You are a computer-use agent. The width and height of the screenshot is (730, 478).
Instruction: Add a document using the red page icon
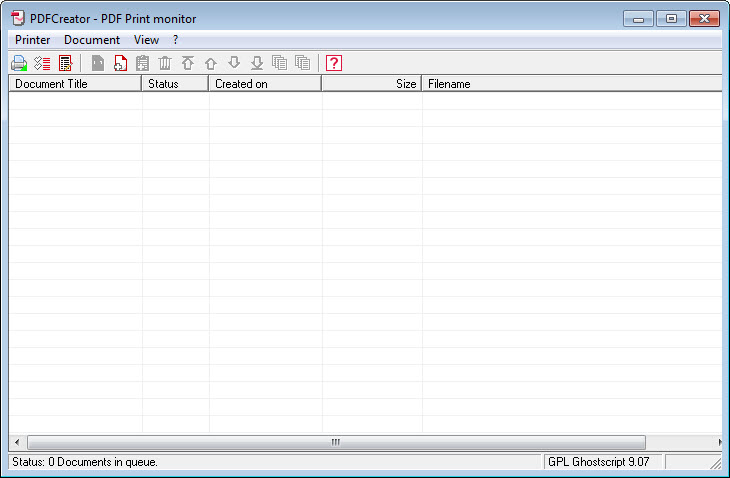coord(121,63)
